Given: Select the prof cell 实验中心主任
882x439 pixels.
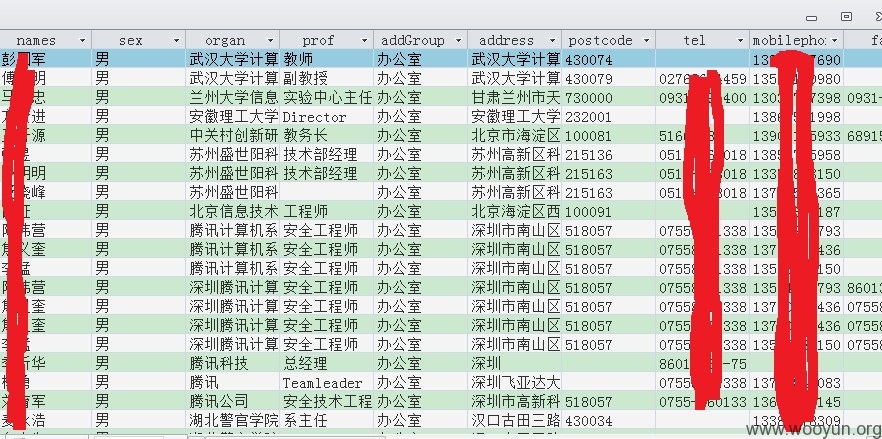Looking at the screenshot, I should click(x=326, y=97).
